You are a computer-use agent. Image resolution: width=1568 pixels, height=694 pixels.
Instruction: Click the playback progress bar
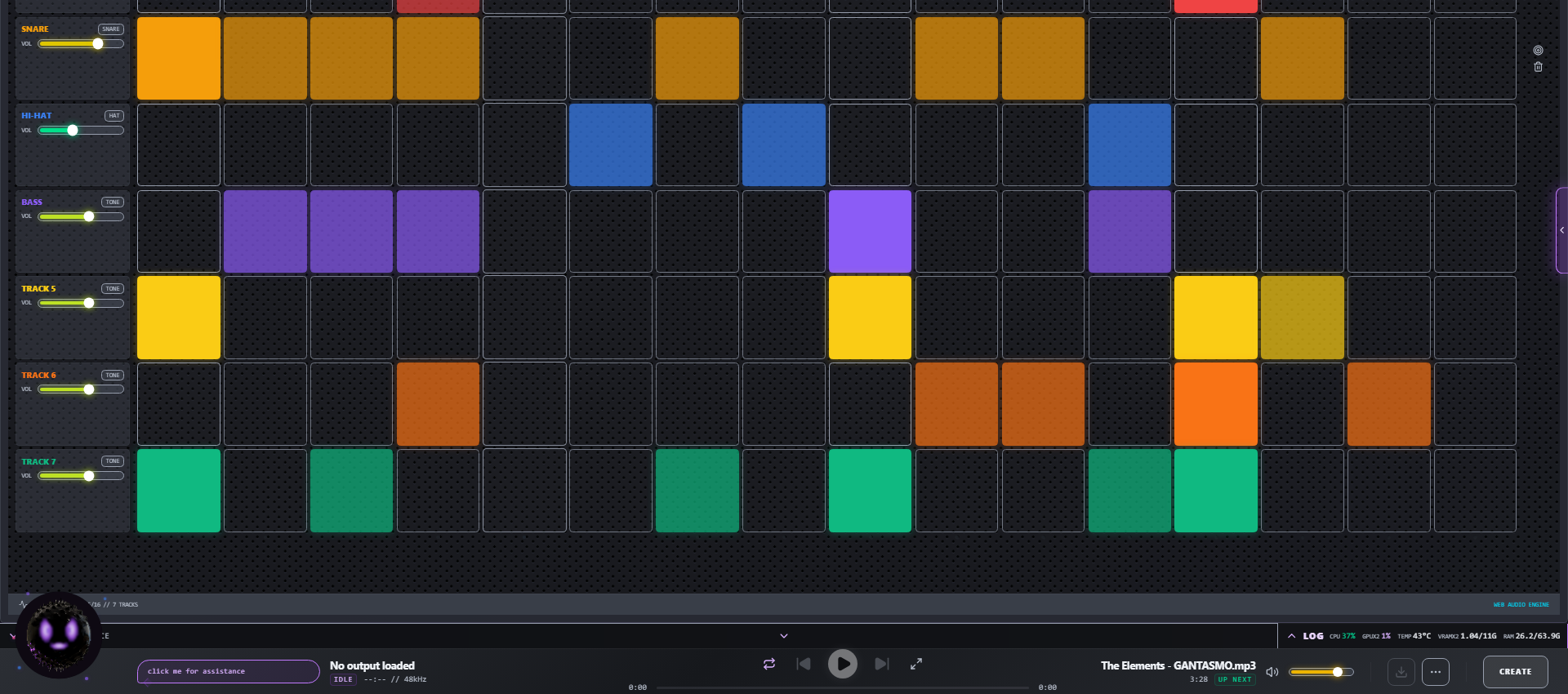point(843,687)
